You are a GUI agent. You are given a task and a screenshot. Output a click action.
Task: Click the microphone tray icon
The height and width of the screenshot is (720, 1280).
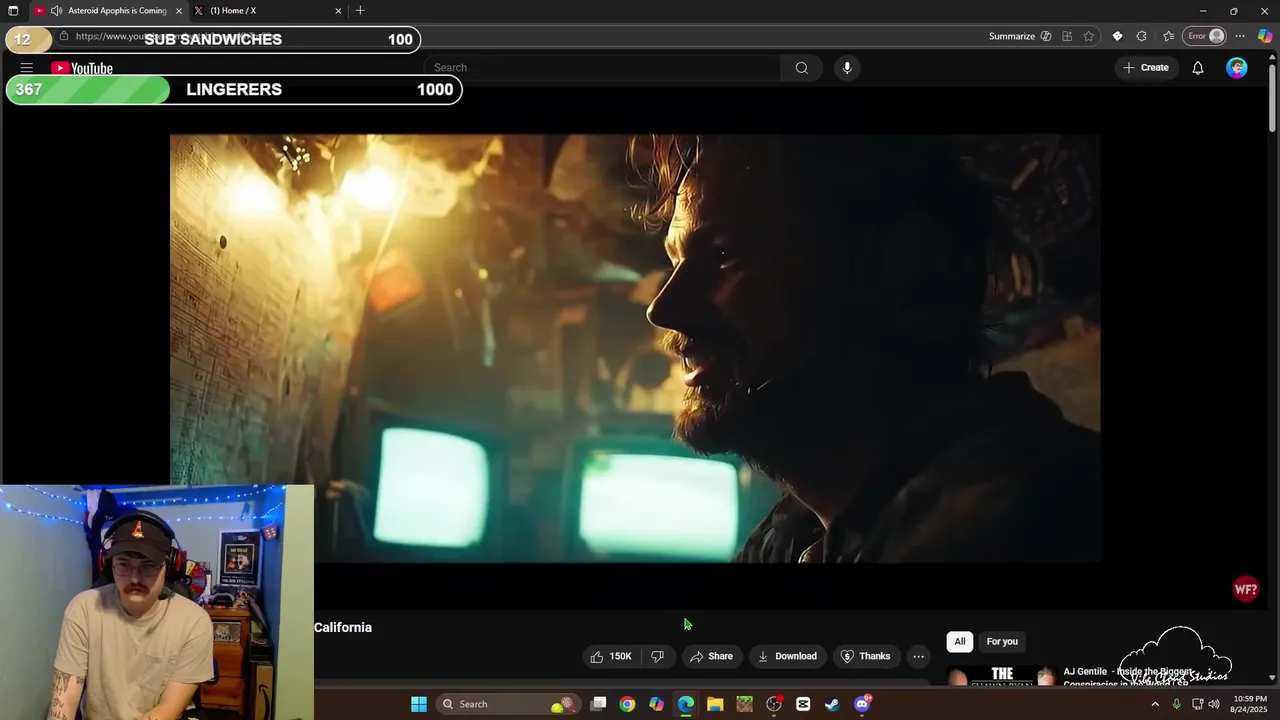coord(1176,704)
